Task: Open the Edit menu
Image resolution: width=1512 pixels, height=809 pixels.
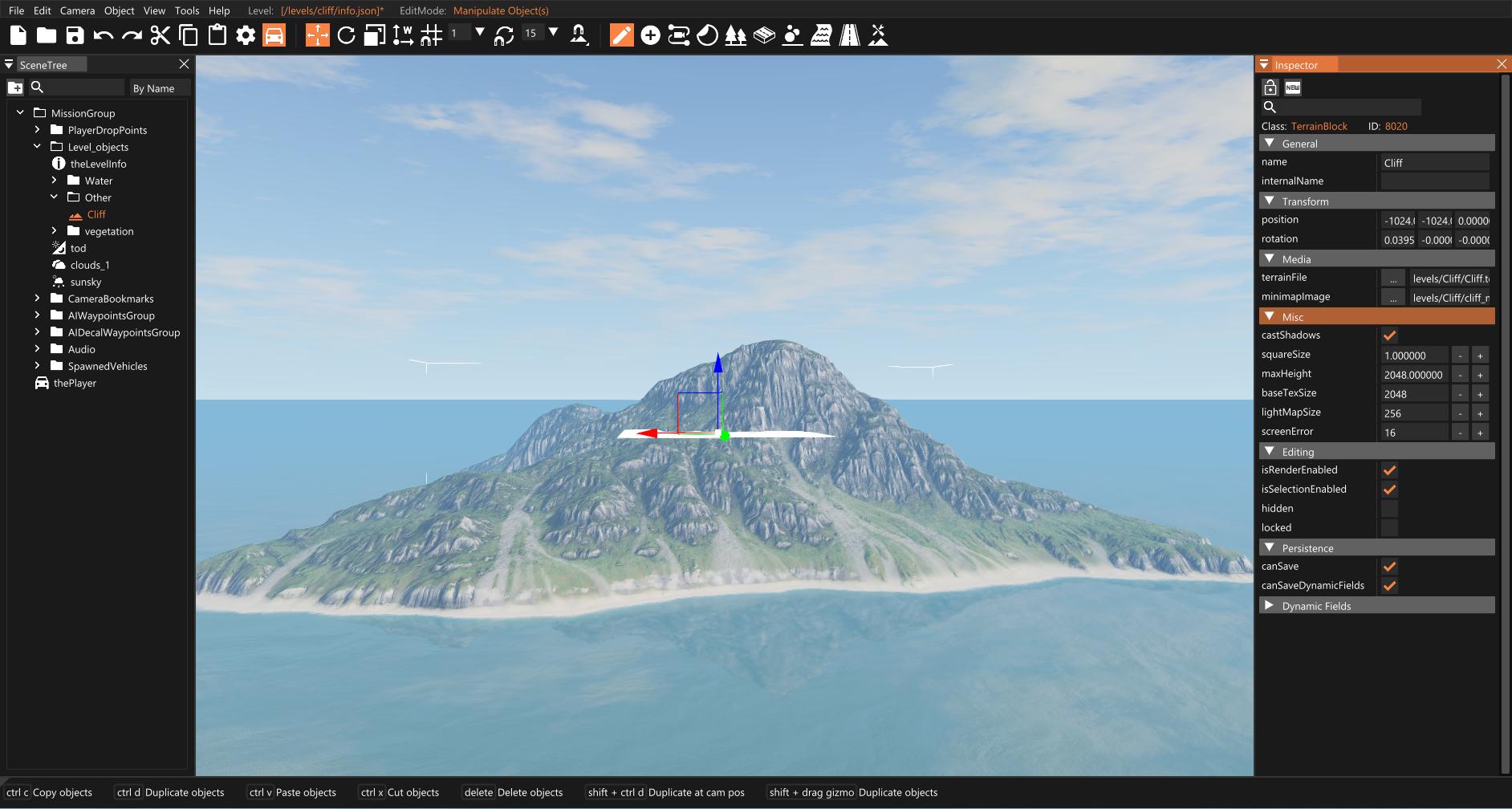Action: pos(42,10)
